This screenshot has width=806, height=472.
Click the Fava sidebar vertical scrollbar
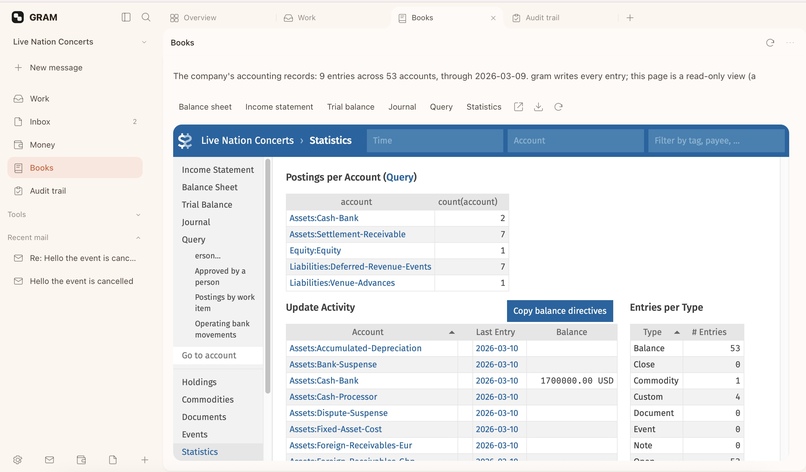(267, 277)
